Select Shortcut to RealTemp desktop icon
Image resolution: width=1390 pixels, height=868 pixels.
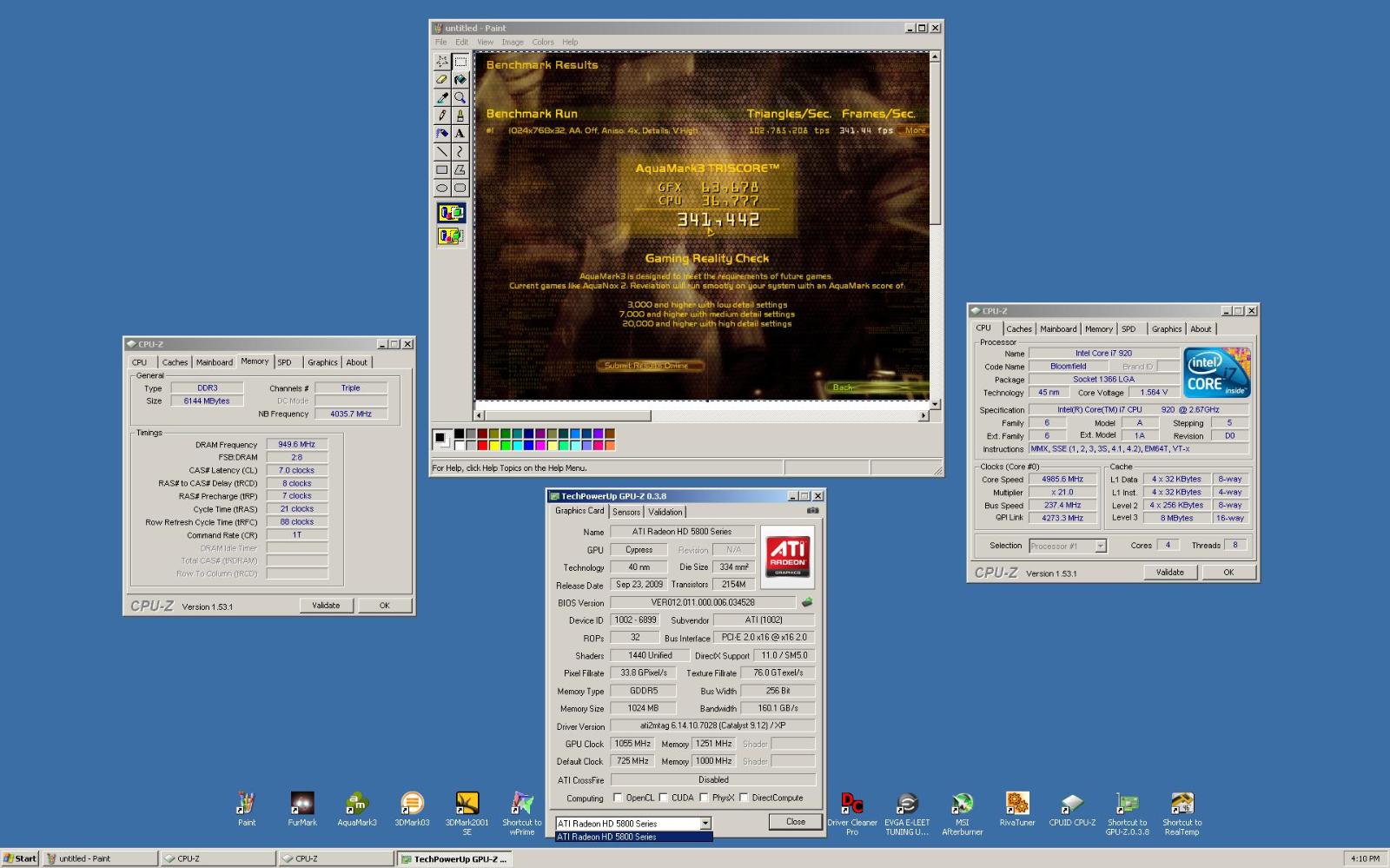click(x=1182, y=812)
